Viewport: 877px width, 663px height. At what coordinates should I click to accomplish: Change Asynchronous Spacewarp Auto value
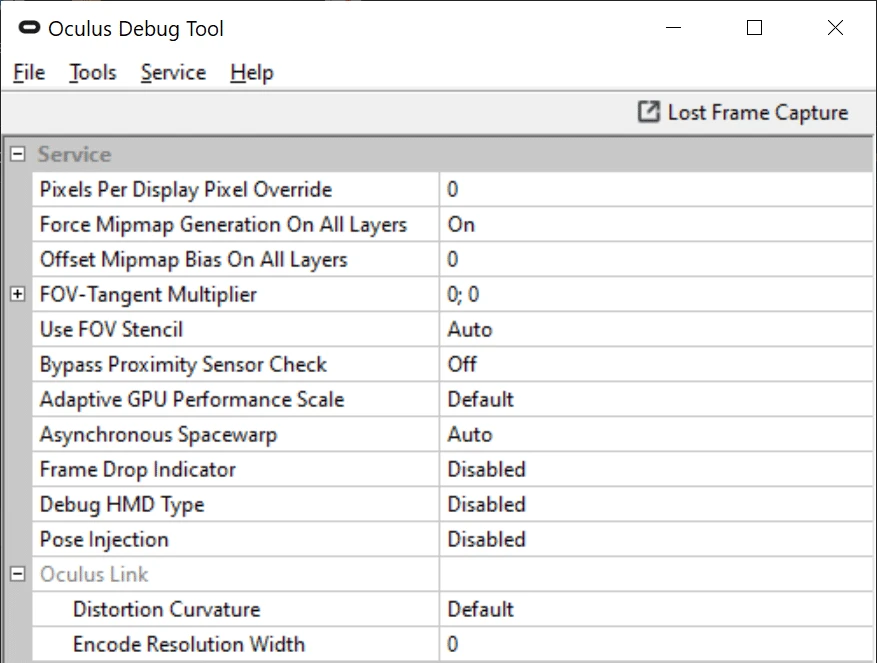point(655,434)
